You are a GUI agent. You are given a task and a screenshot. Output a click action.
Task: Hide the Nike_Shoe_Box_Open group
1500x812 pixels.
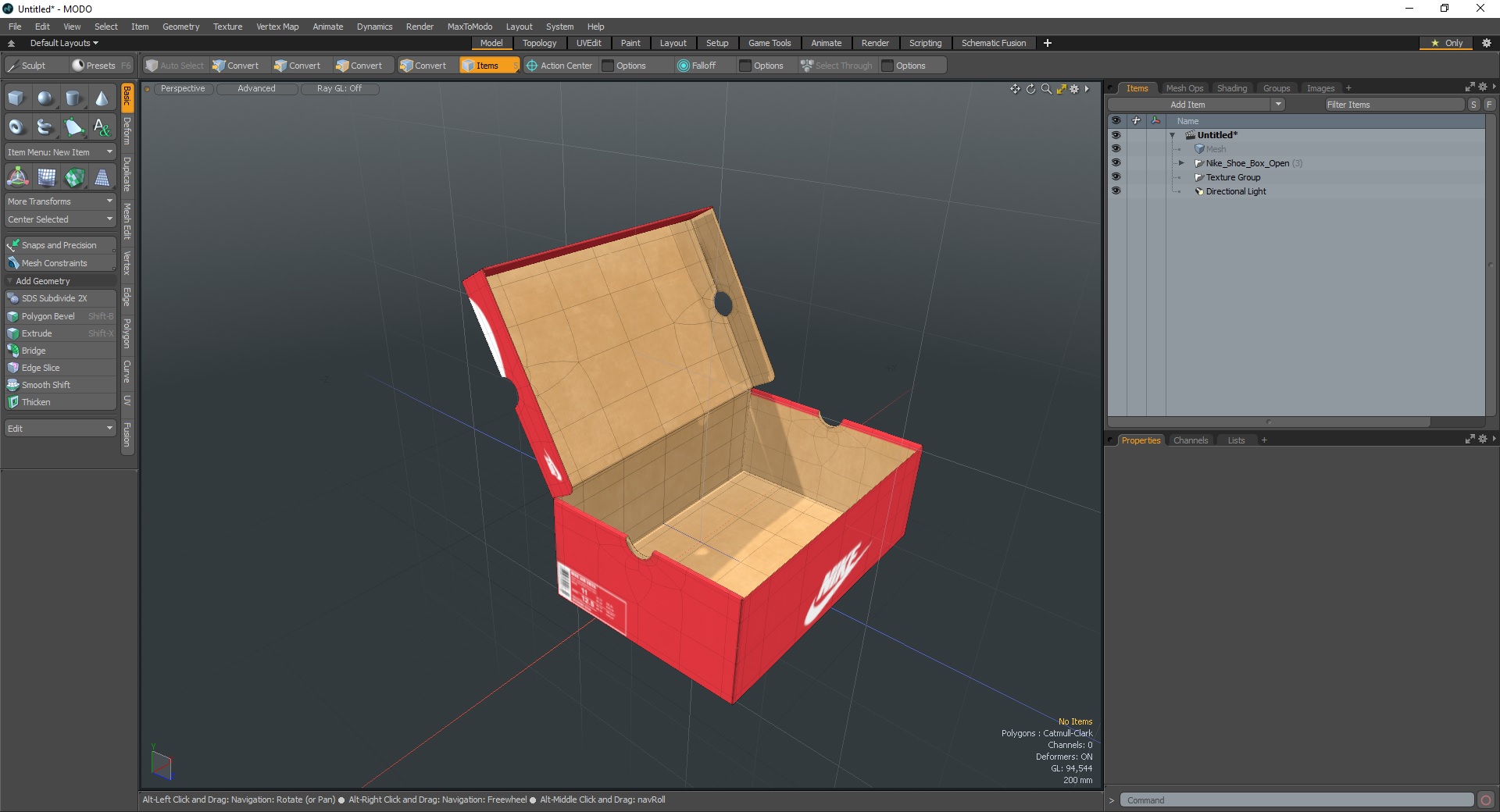pos(1116,163)
